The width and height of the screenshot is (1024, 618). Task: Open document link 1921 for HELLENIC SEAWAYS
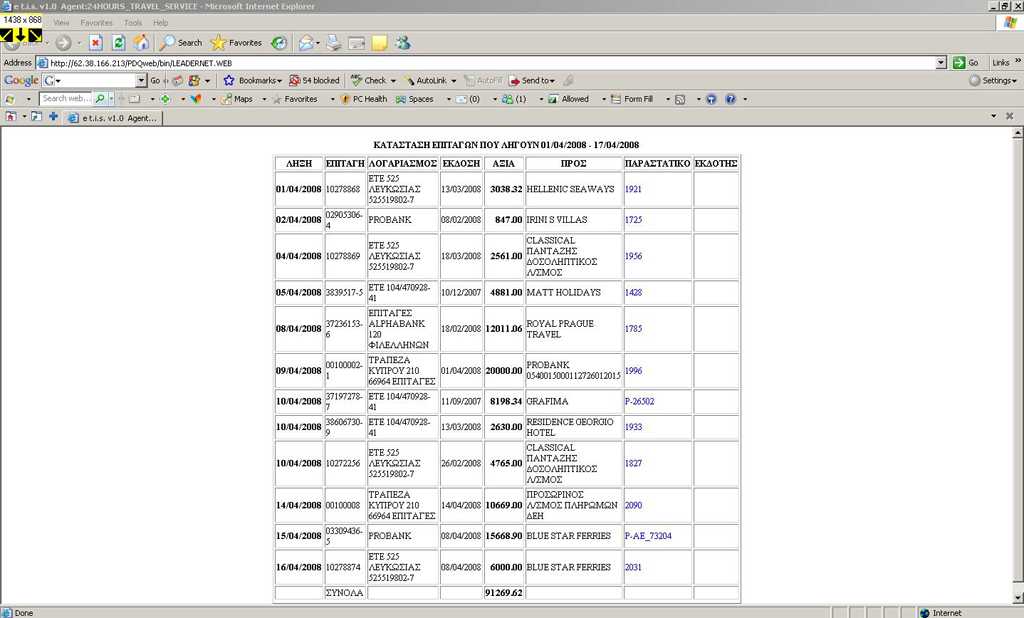[x=633, y=189]
